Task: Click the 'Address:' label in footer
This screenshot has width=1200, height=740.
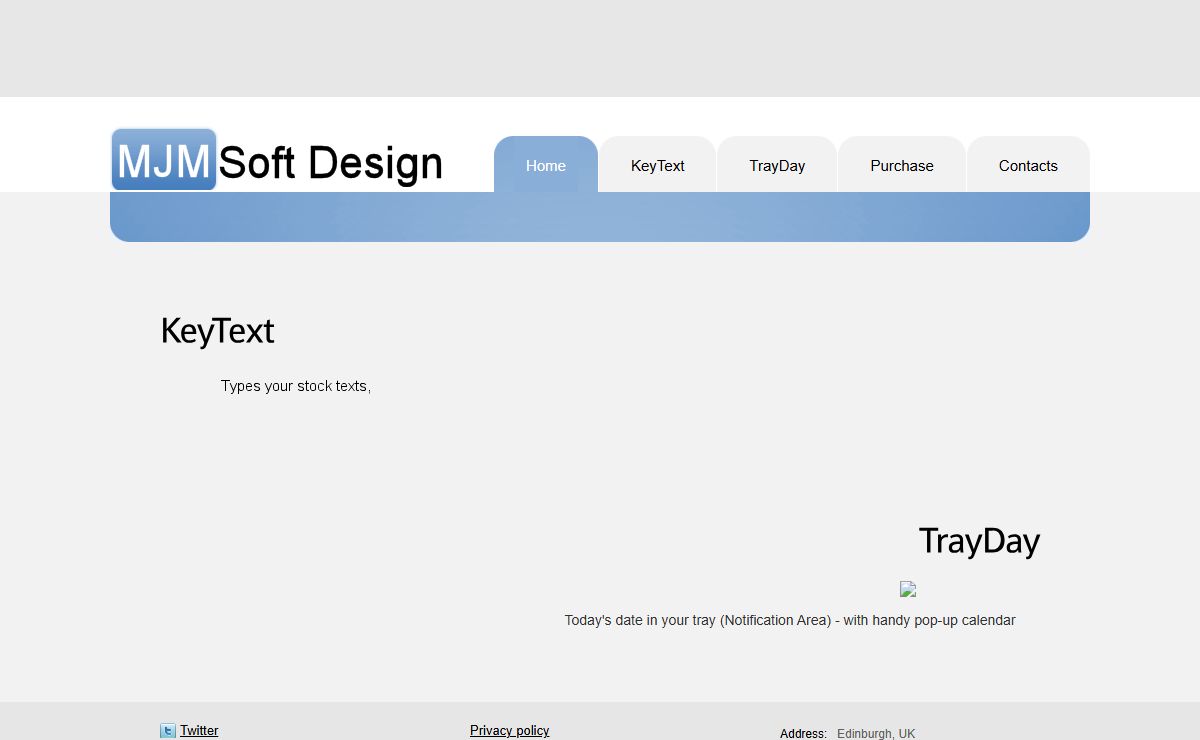Action: coord(803,733)
